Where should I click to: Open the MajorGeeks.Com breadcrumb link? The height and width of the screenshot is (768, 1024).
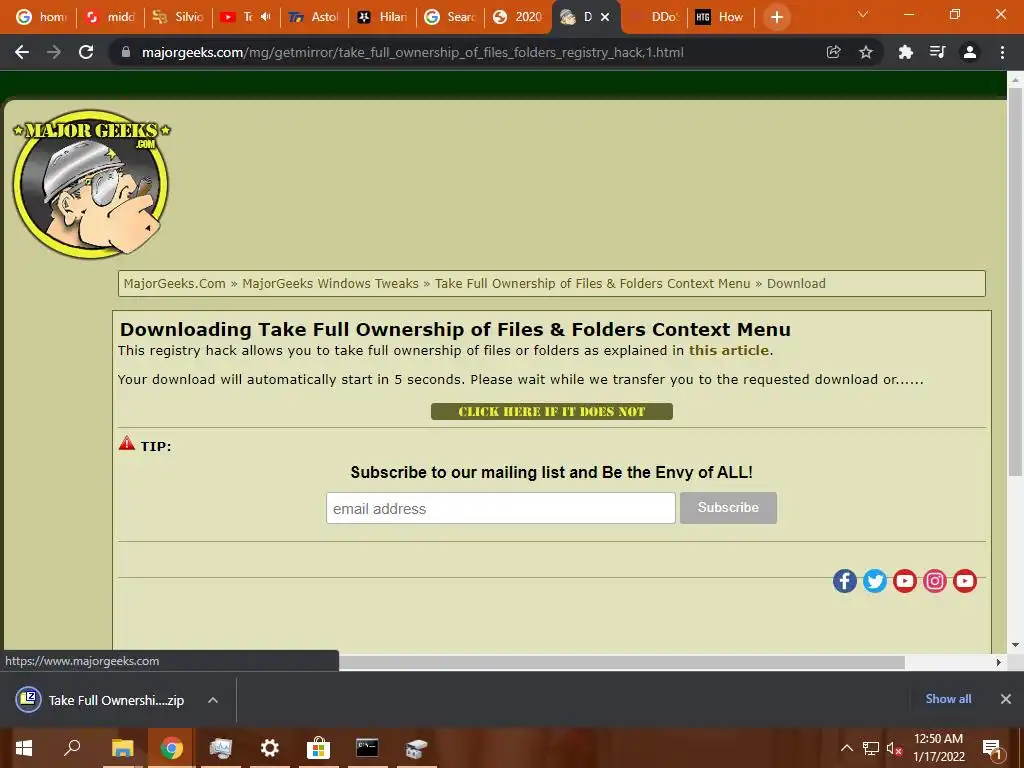click(174, 283)
